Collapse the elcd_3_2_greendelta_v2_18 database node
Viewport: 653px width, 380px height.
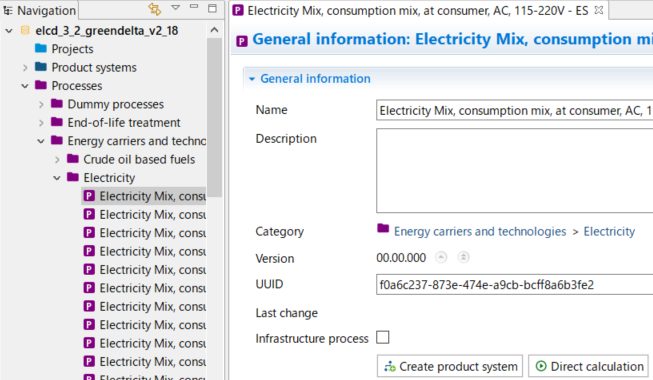point(9,31)
